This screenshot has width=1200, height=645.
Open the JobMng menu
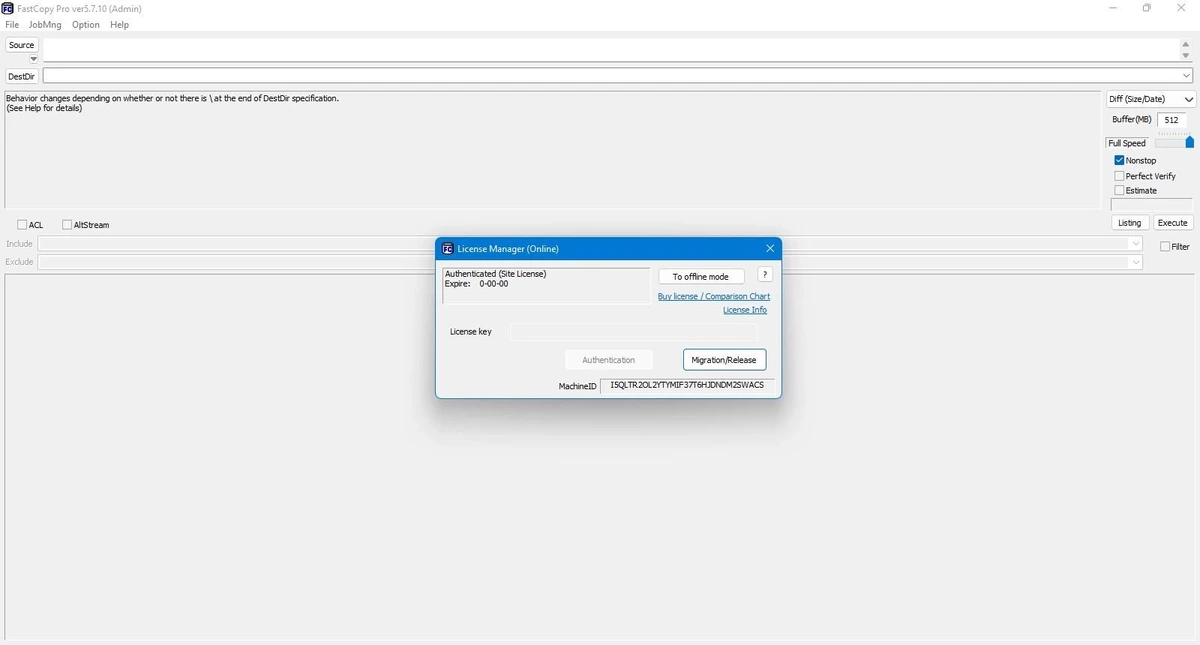[45, 25]
